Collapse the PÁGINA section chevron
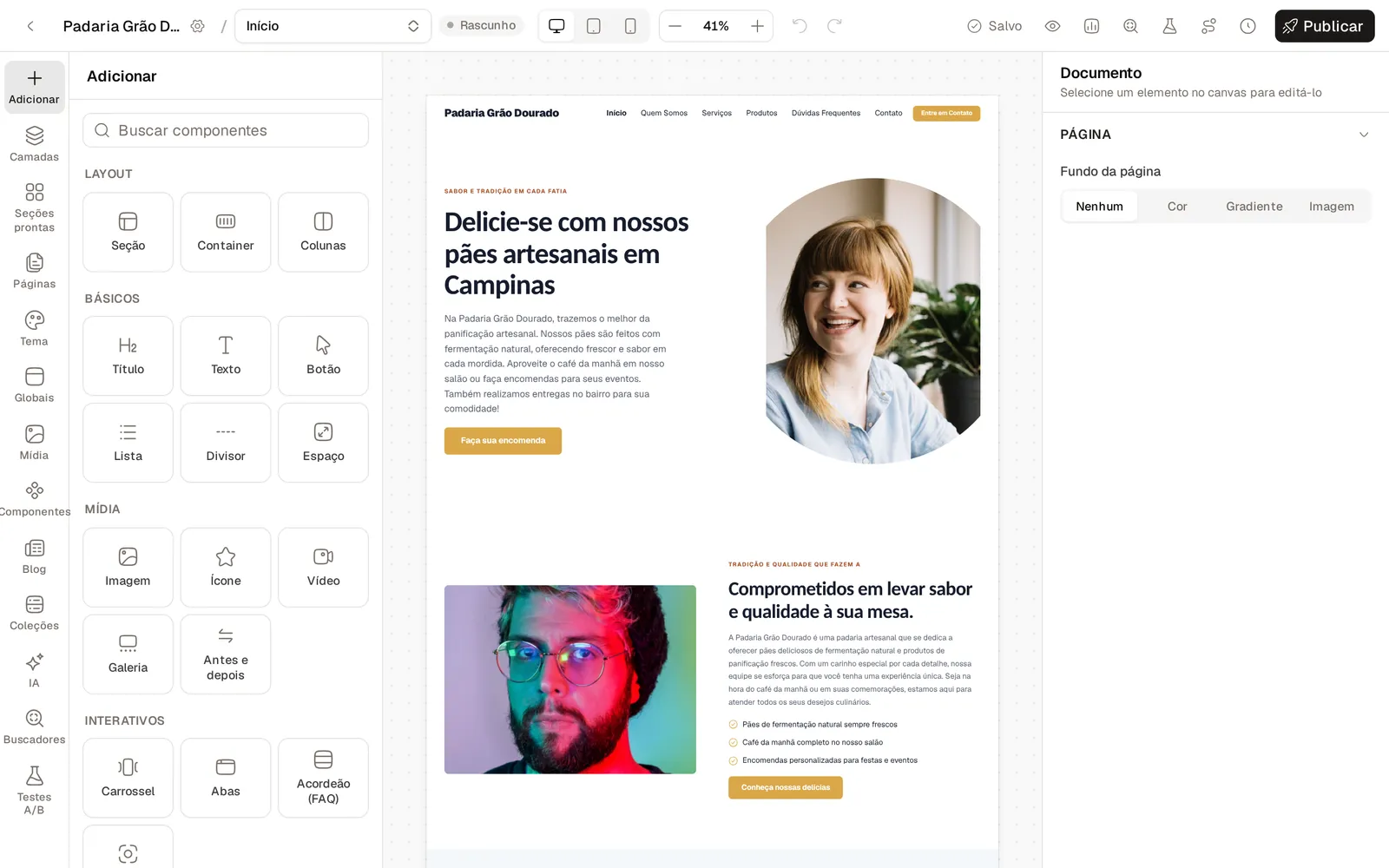Image resolution: width=1389 pixels, height=868 pixels. tap(1364, 135)
